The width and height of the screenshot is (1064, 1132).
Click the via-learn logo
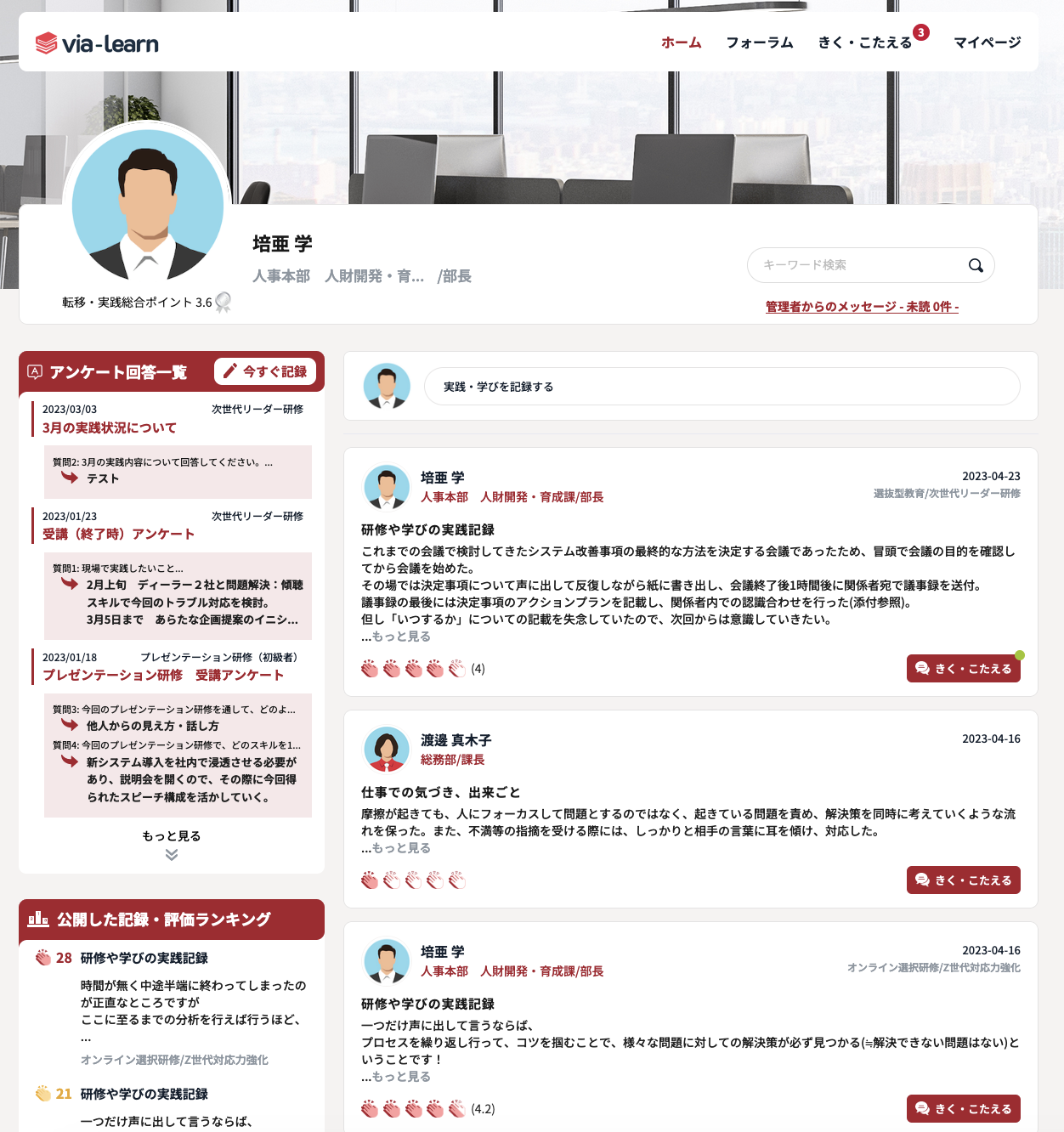click(x=96, y=42)
